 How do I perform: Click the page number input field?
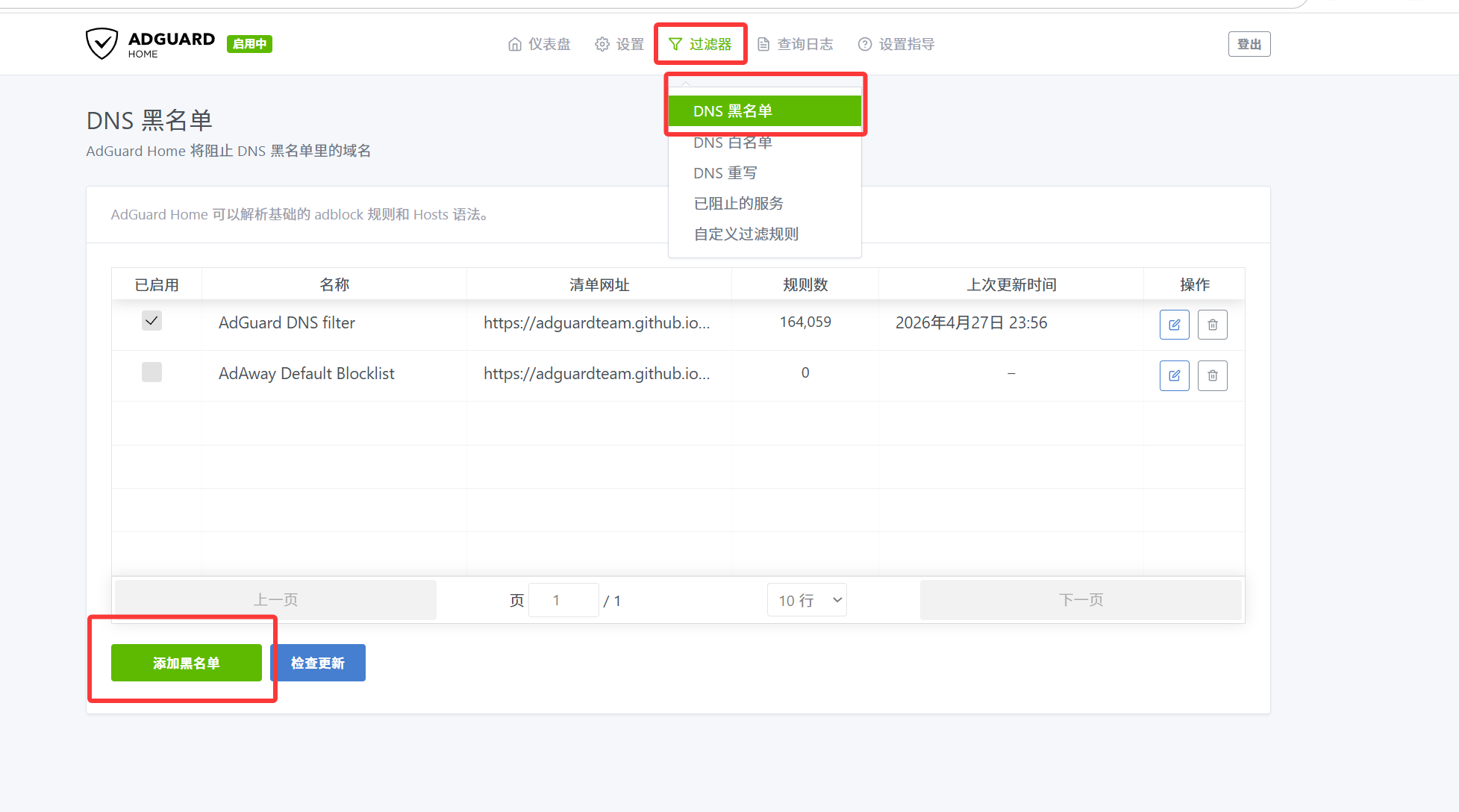coord(563,600)
